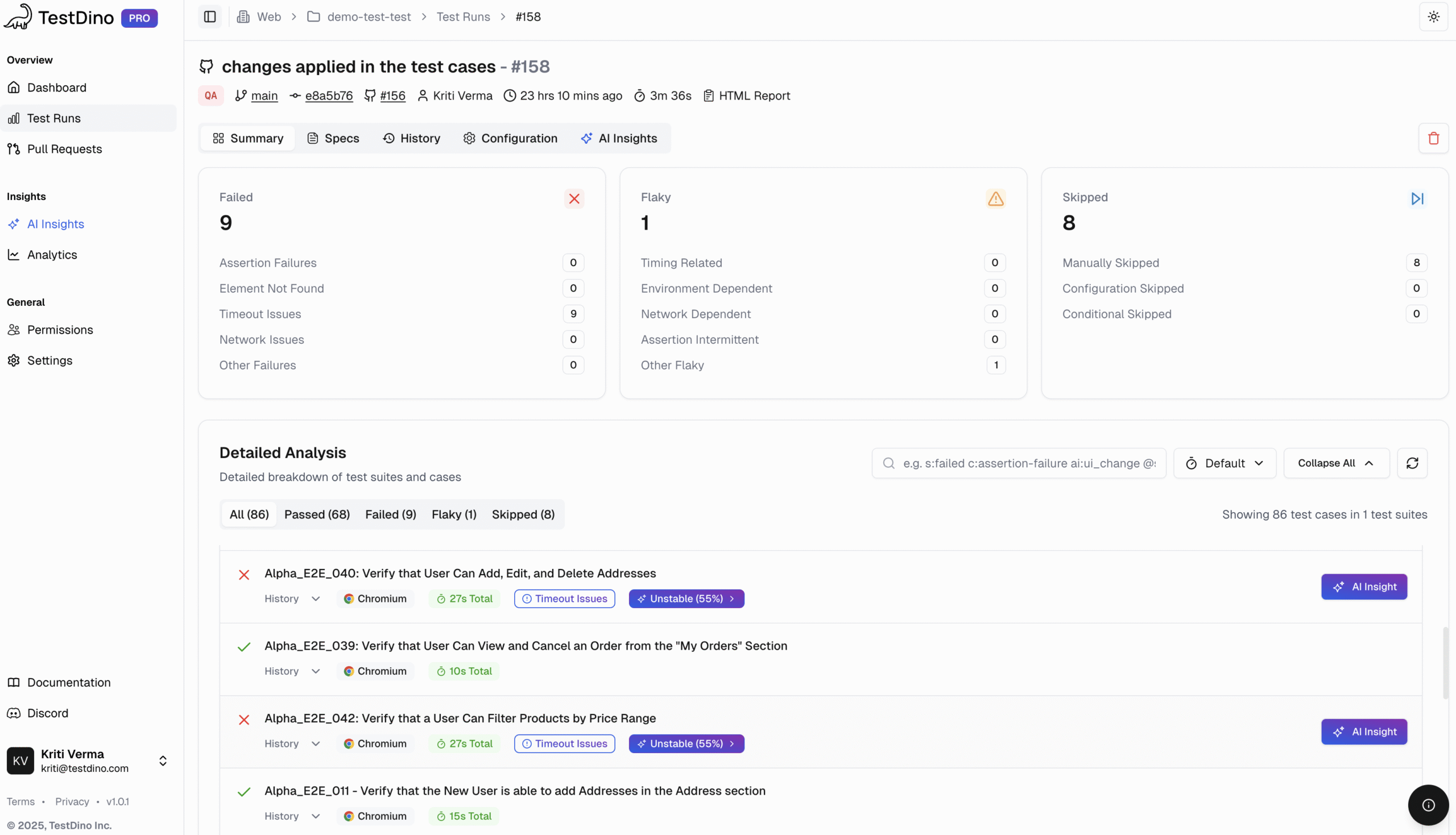The image size is (1456, 835).
Task: Click the Unstable (55%) badge for Alpha_E2E_040
Action: click(686, 598)
